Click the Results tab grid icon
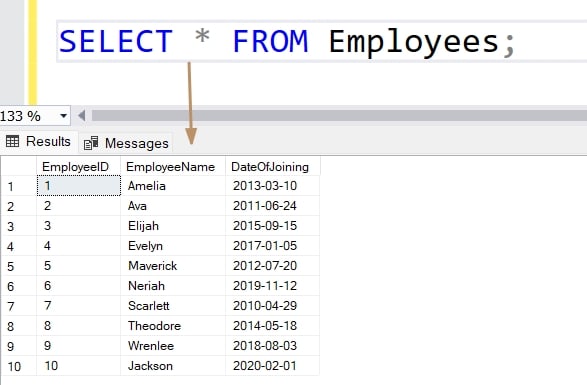 pos(12,141)
